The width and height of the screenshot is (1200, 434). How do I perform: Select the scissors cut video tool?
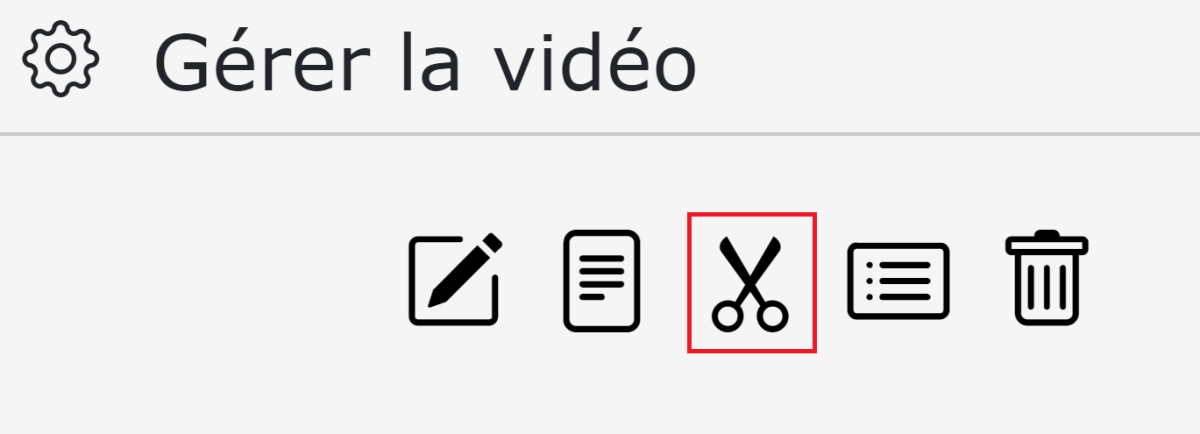point(750,281)
